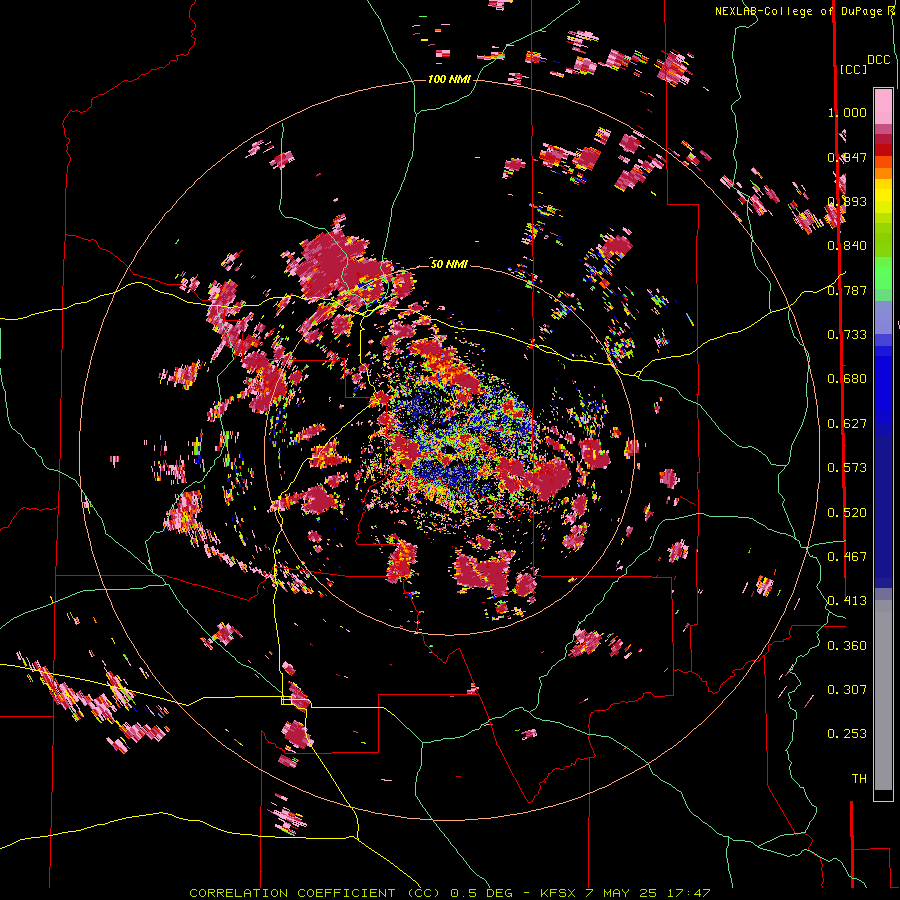Screen dimensions: 900x900
Task: Click the 100 NMI range ring label
Action: (449, 79)
